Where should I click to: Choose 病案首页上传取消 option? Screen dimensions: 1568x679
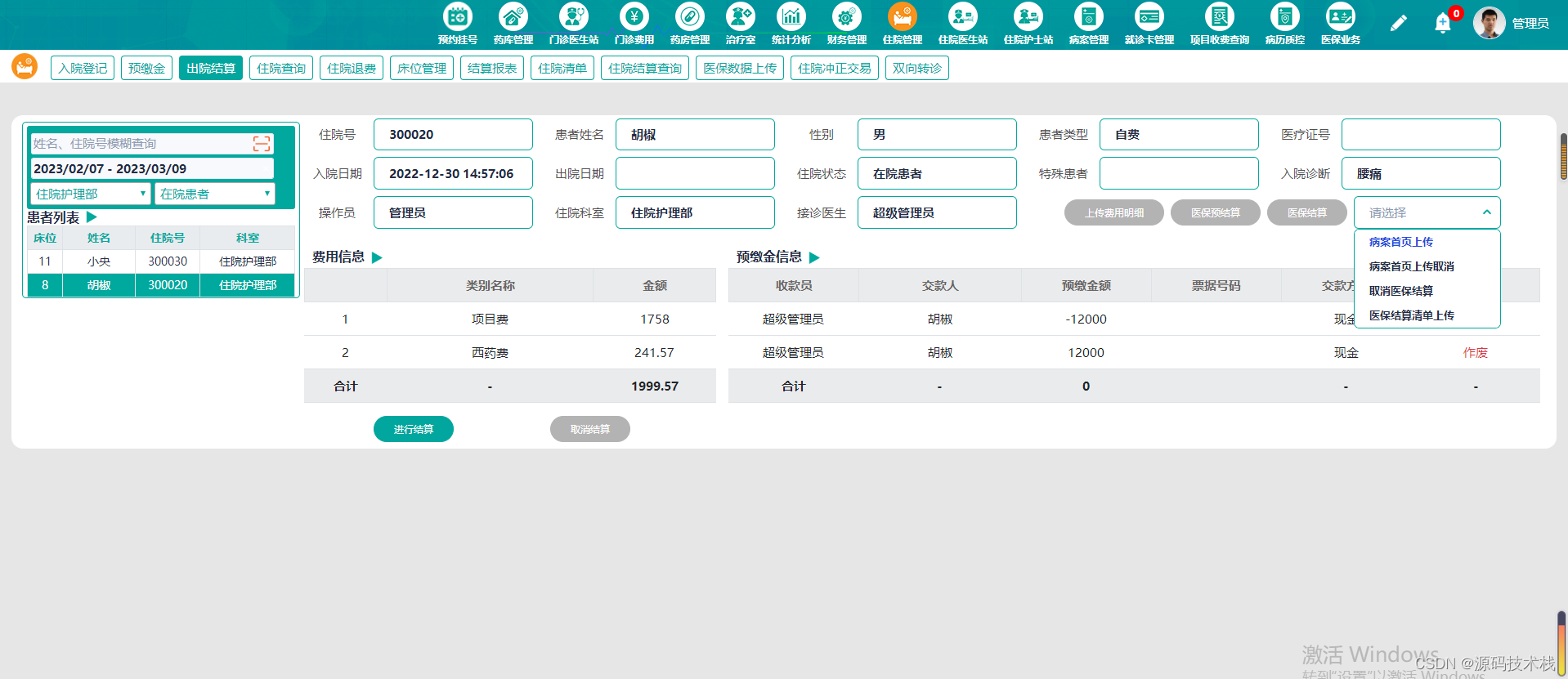pos(1411,266)
